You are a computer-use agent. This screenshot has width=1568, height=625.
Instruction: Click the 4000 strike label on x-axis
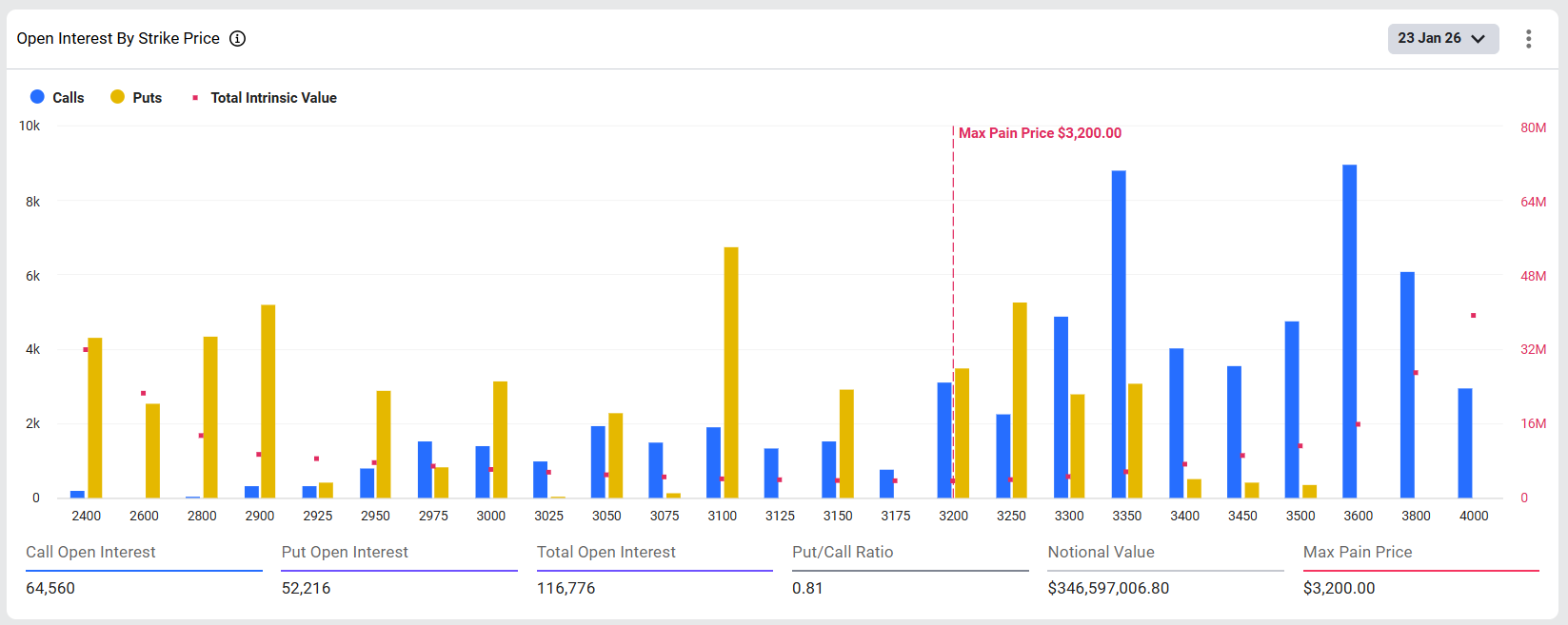point(1474,516)
